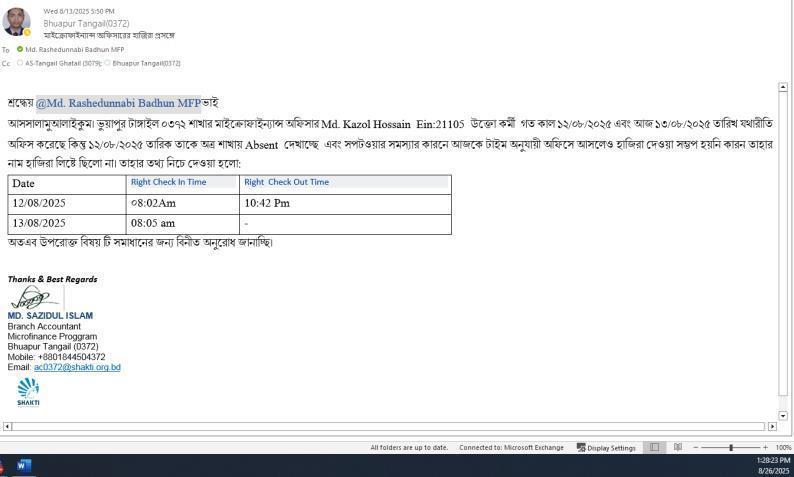Click the Shakti logo in signature
This screenshot has height=477, width=794.
tap(28, 391)
